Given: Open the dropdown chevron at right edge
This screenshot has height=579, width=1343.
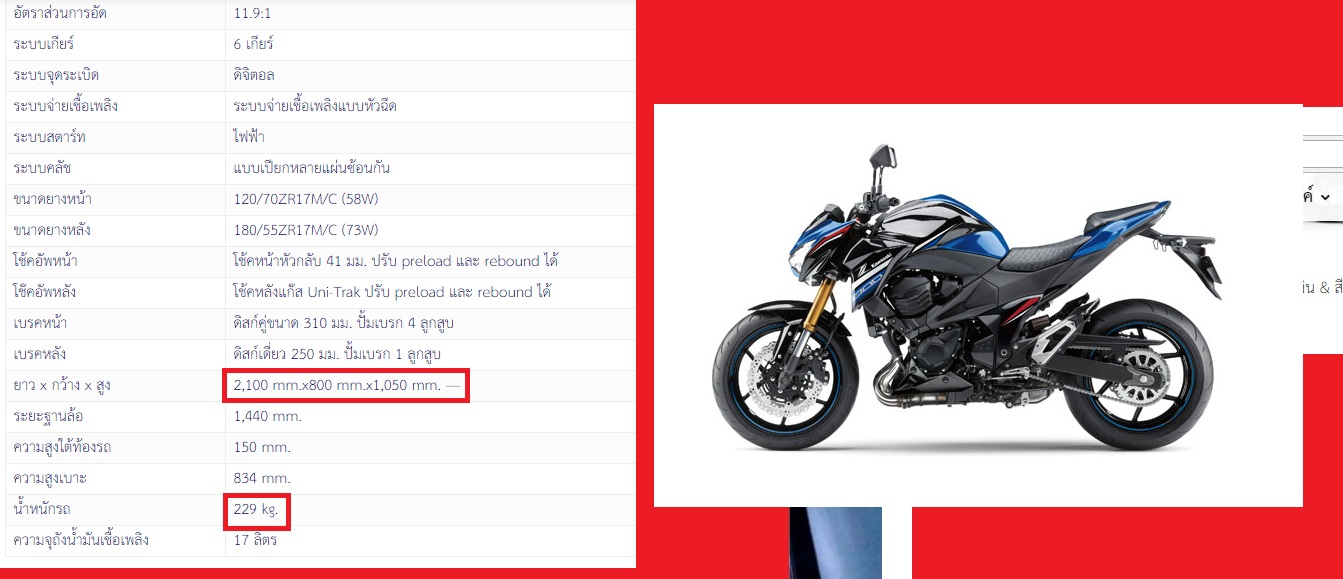Looking at the screenshot, I should pos(1325,197).
